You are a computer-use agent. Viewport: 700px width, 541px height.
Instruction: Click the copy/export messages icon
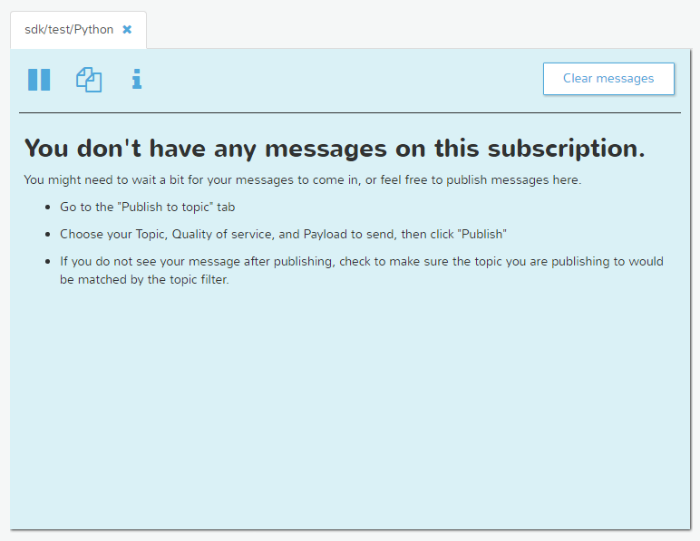[x=89, y=80]
